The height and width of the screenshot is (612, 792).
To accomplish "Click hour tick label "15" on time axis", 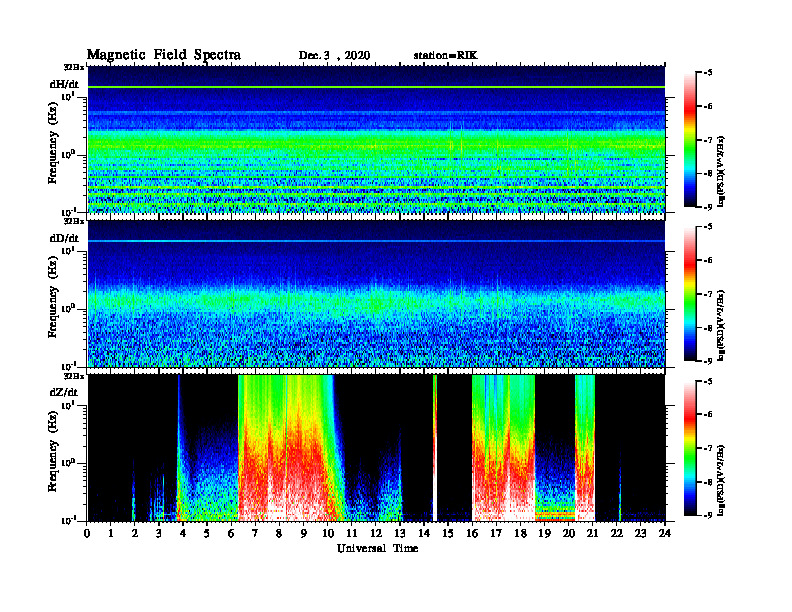I will [448, 534].
